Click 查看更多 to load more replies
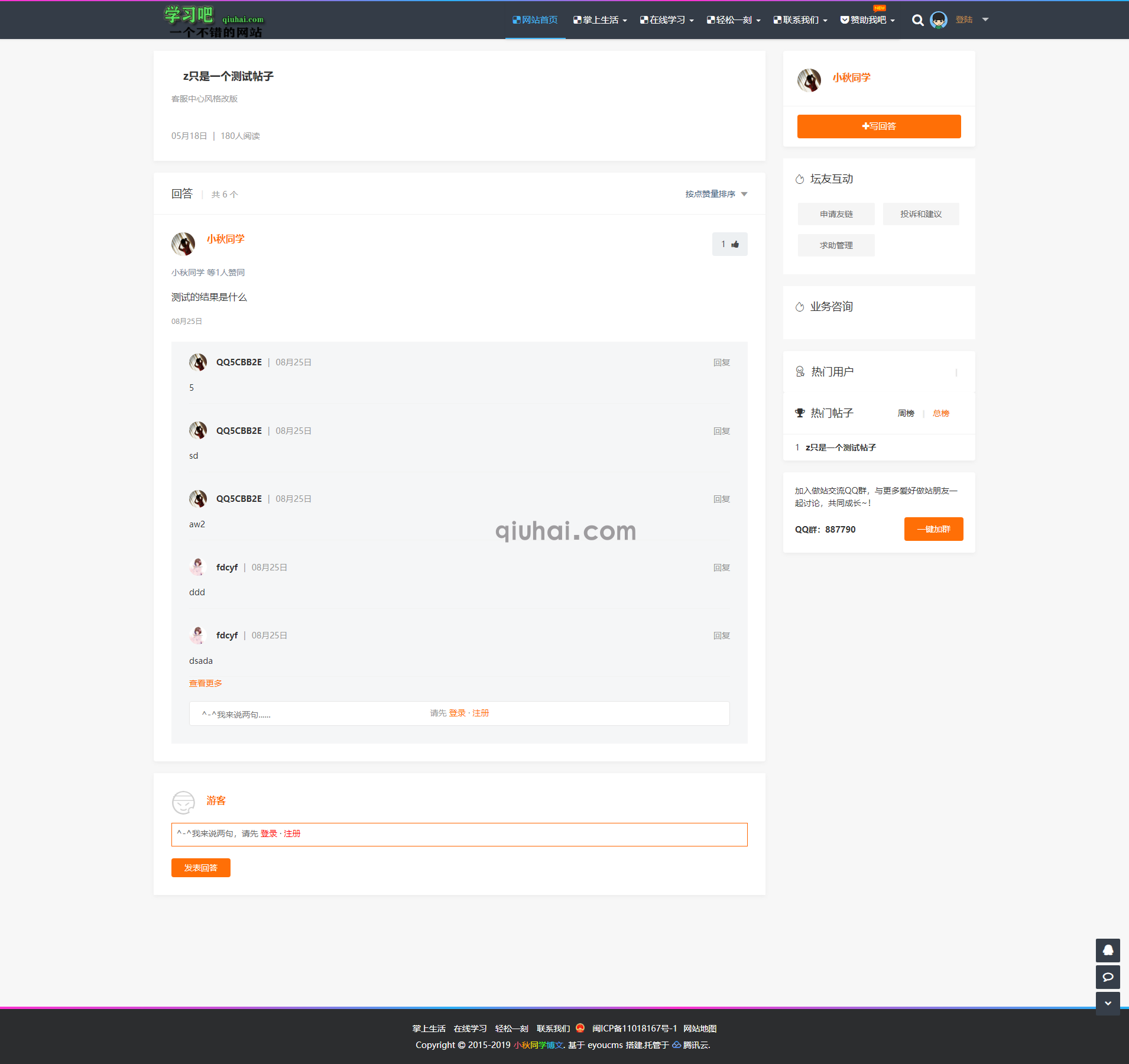1129x1064 pixels. click(205, 683)
